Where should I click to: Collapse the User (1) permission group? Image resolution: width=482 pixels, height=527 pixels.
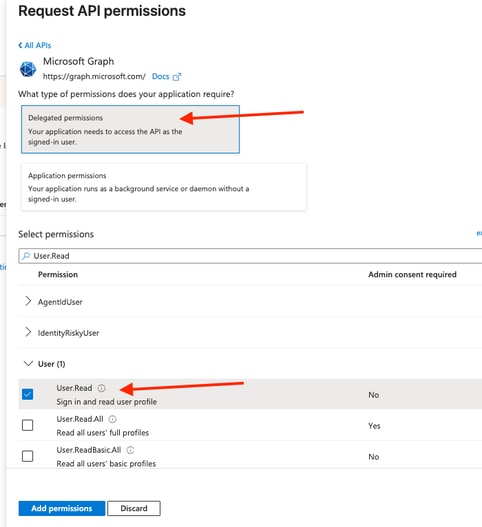click(28, 363)
